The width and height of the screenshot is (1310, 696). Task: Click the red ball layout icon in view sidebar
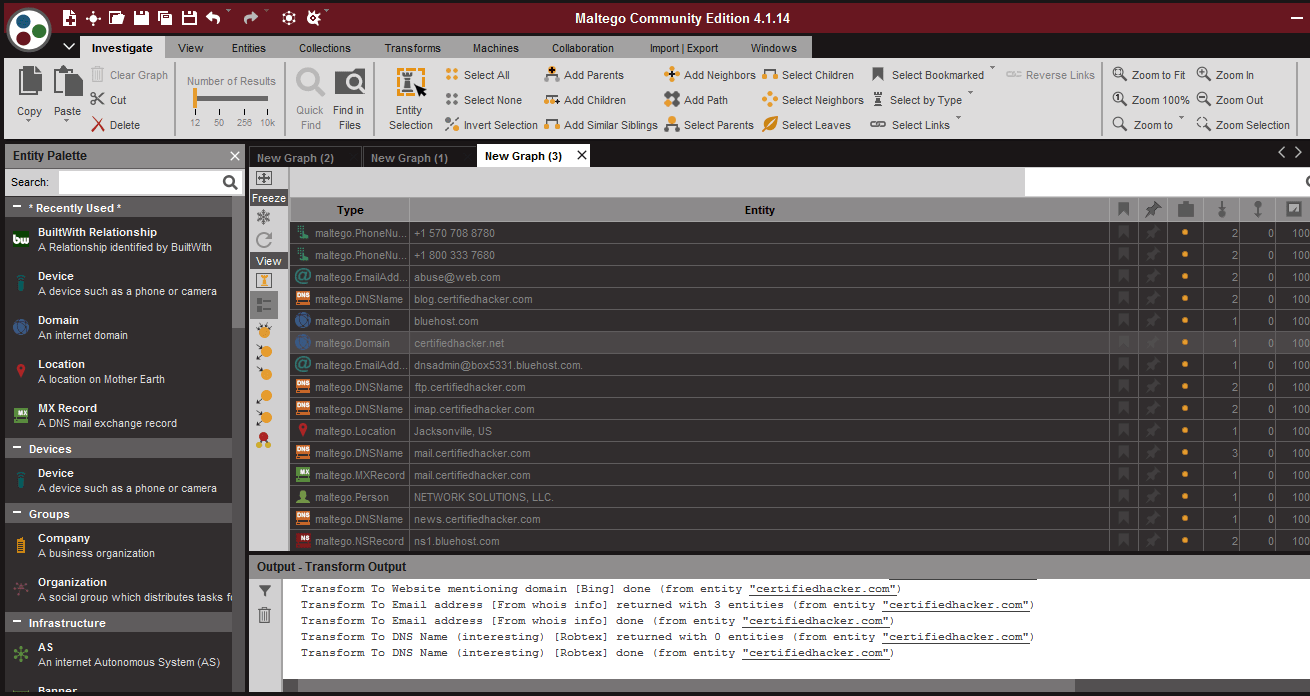pos(264,439)
